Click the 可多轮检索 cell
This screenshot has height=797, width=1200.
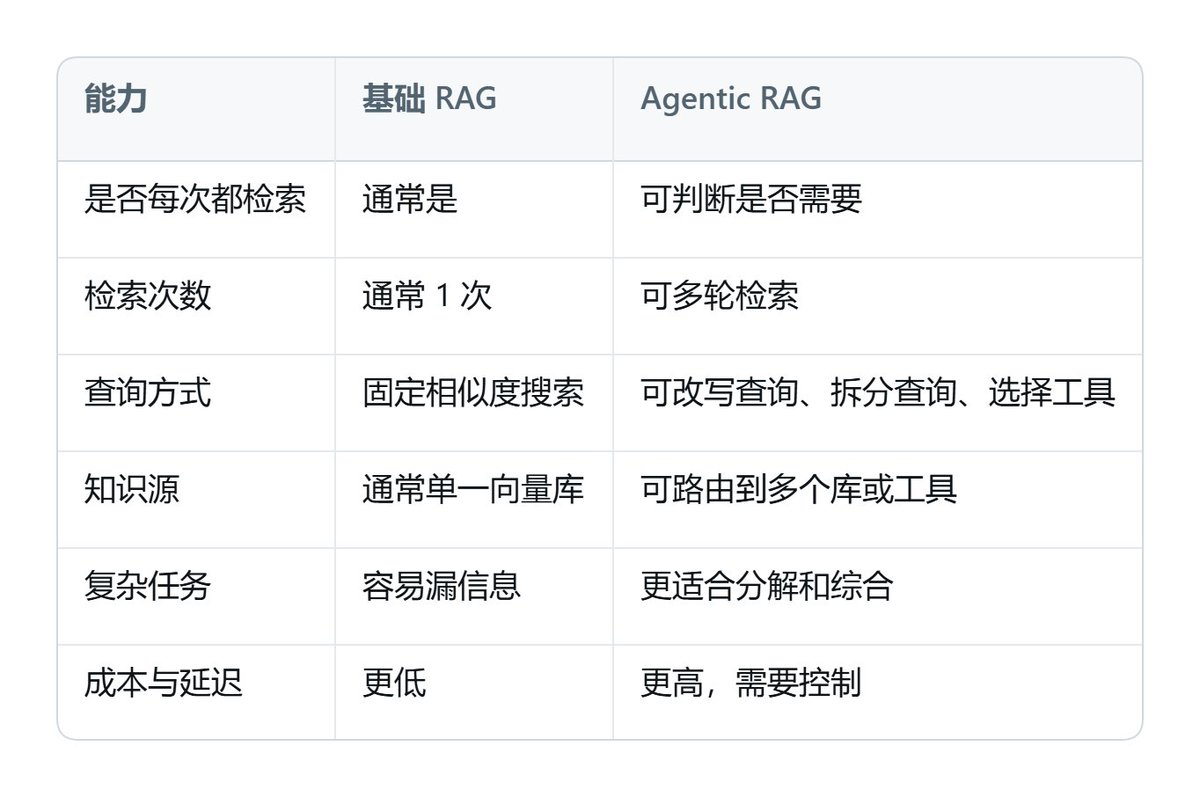(x=720, y=296)
